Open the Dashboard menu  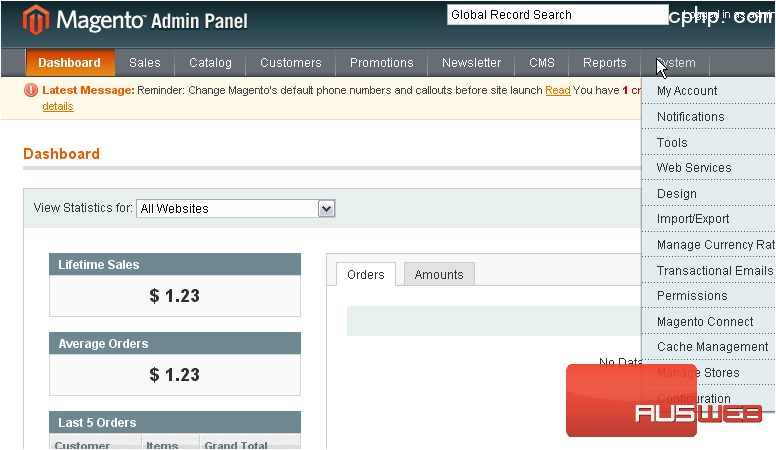pos(70,63)
